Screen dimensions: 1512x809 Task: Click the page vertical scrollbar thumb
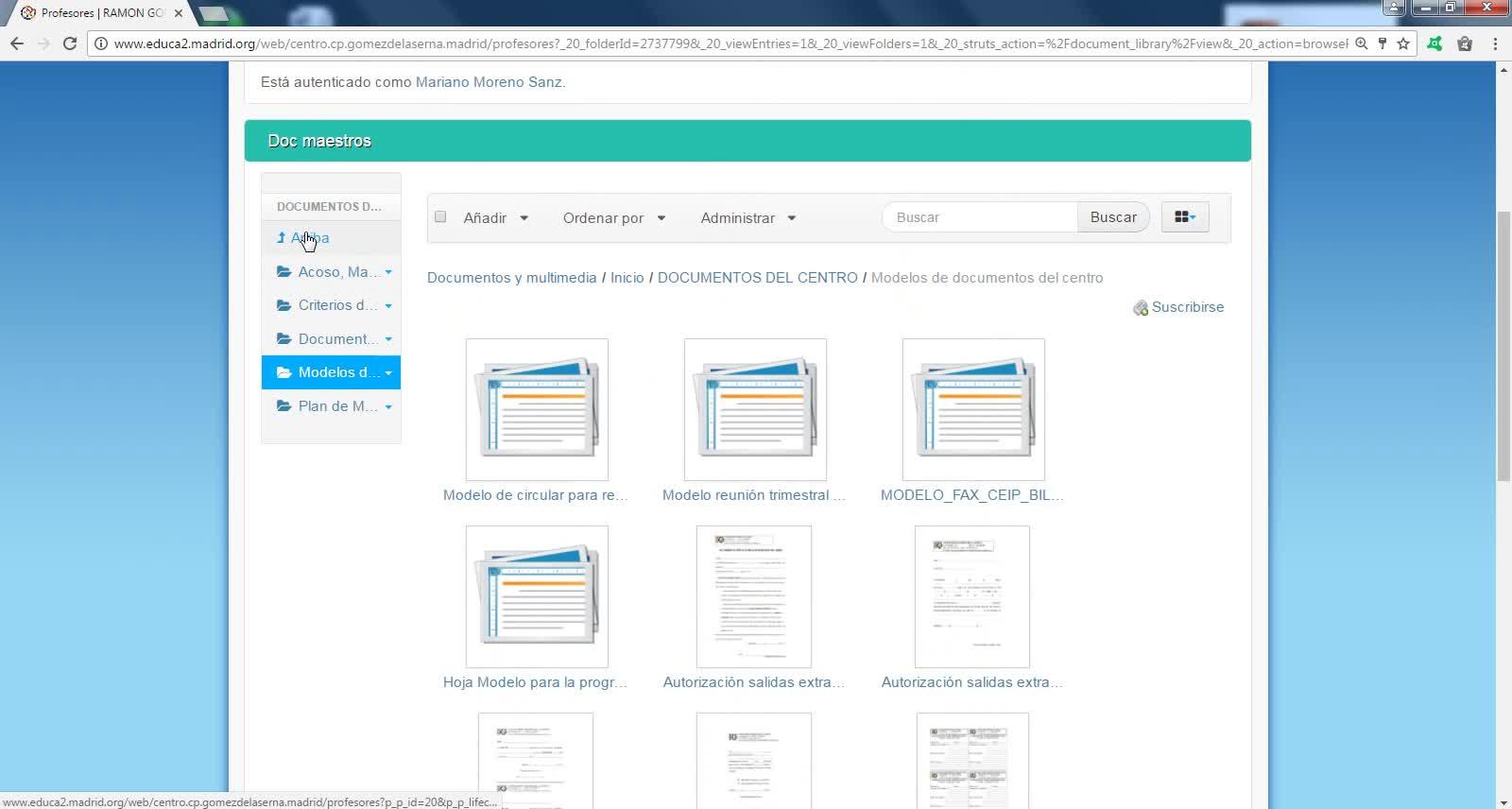coord(1503,347)
